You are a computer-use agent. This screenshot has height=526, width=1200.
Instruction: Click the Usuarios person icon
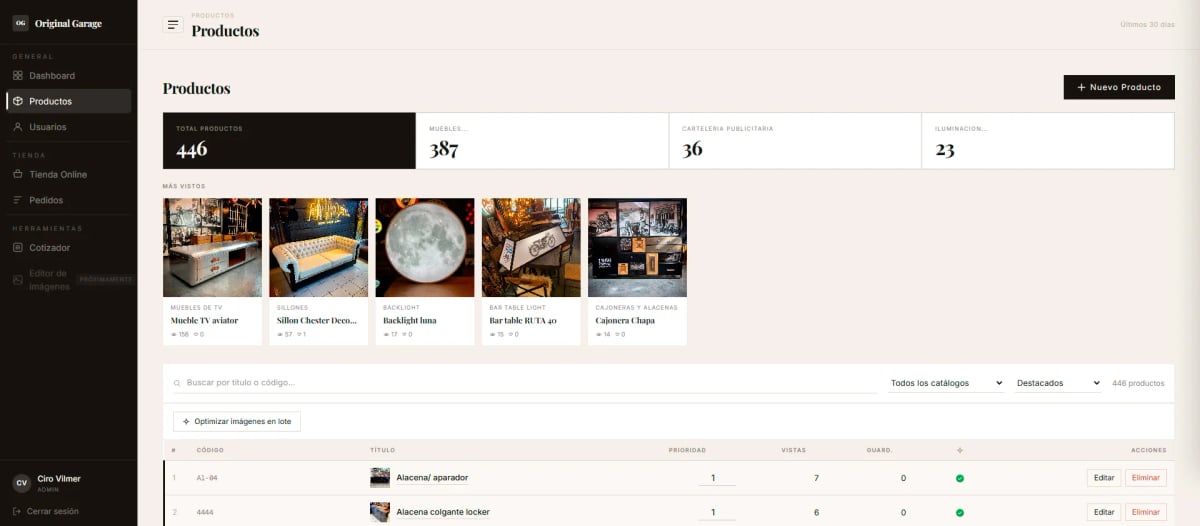(17, 127)
